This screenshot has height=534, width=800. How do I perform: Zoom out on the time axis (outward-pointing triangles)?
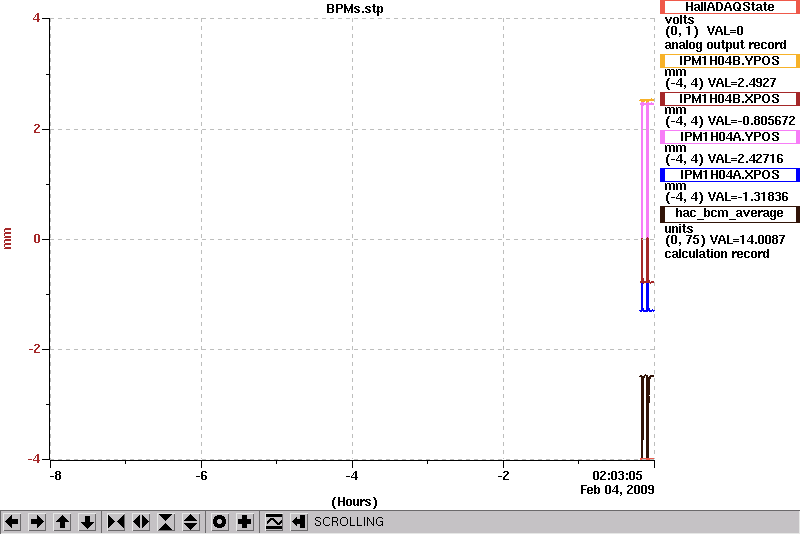[x=141, y=522]
